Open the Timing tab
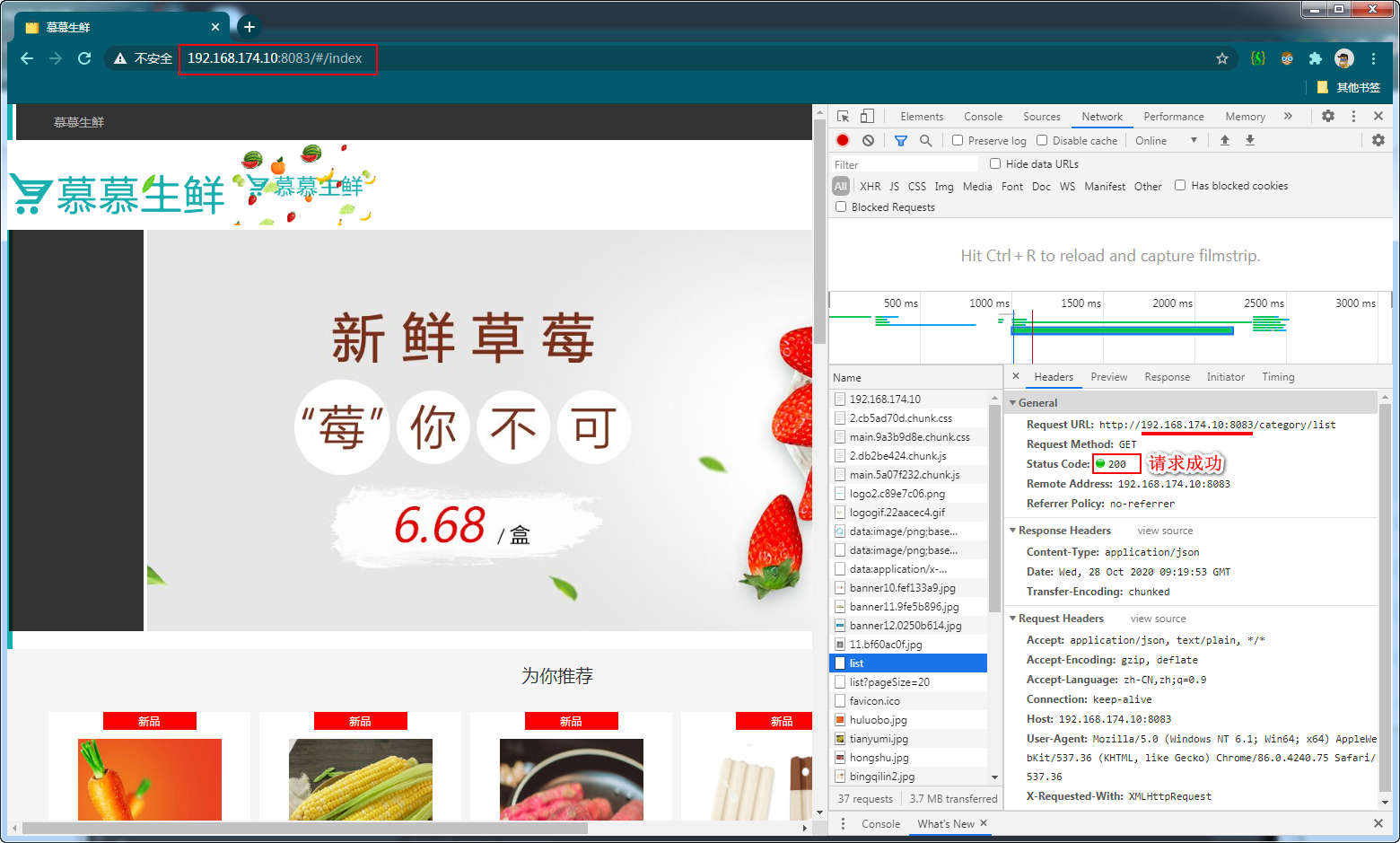1400x843 pixels. (1278, 377)
